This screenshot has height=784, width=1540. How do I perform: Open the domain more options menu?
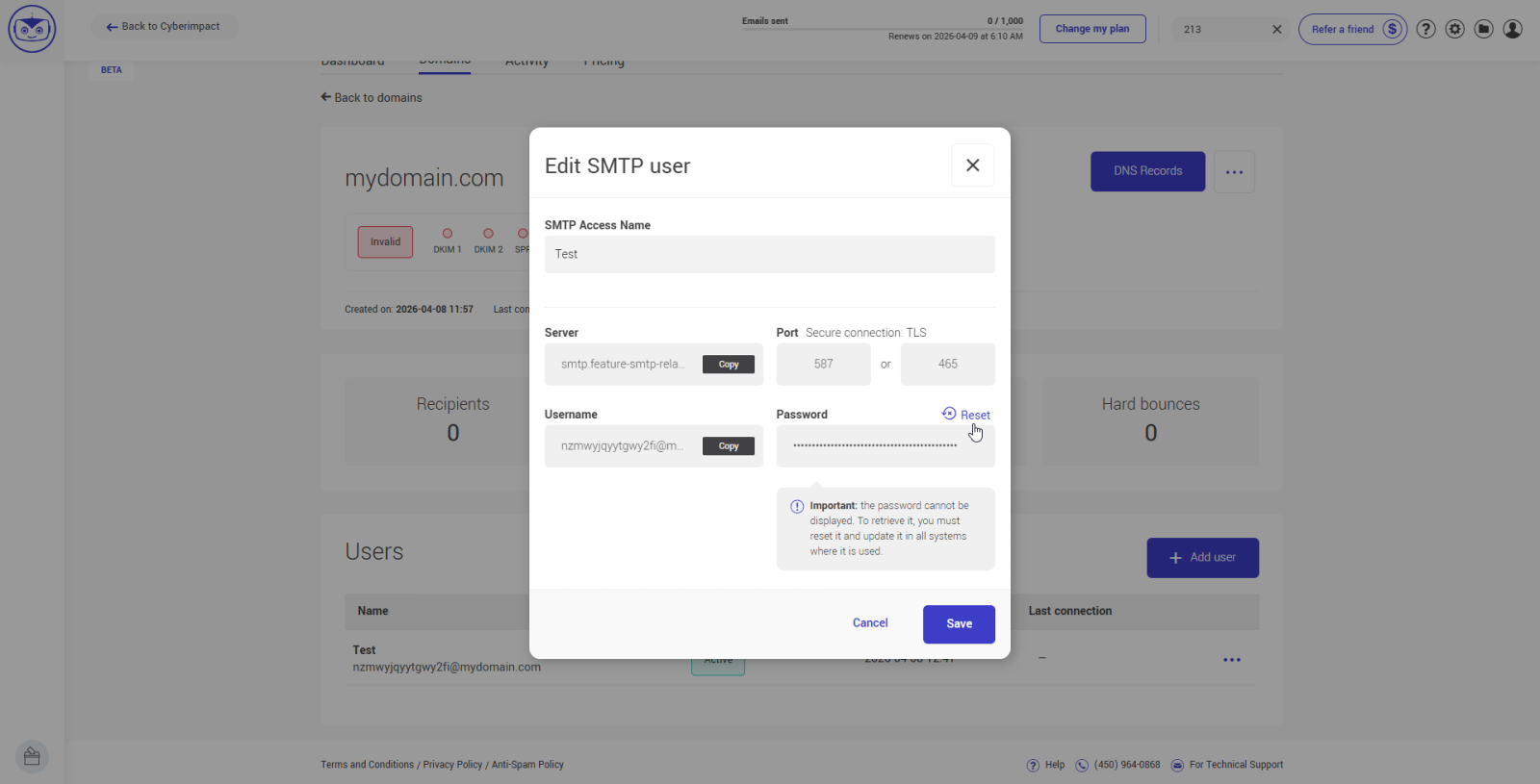pos(1234,172)
